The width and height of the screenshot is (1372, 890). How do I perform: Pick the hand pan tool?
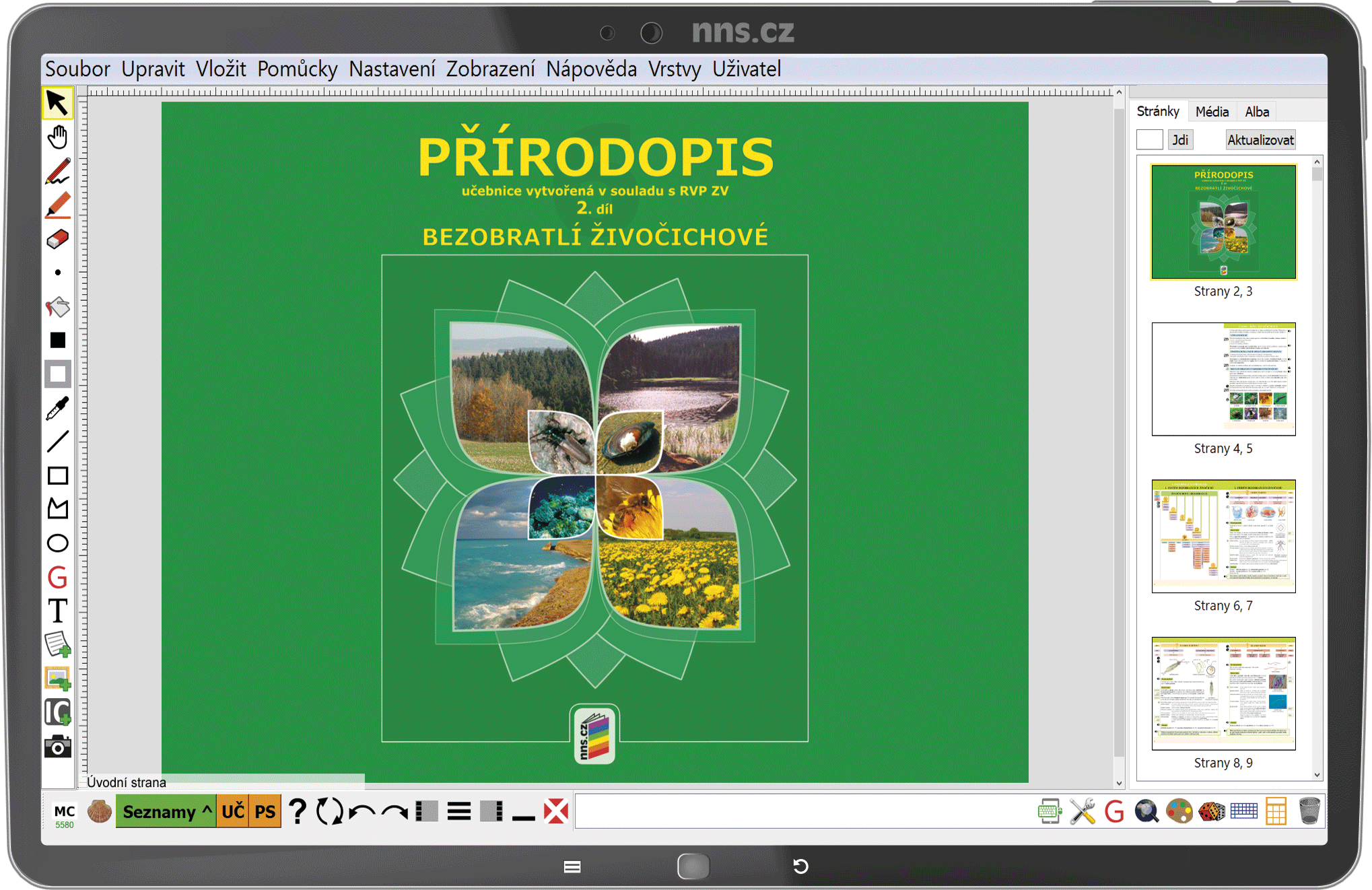(58, 137)
